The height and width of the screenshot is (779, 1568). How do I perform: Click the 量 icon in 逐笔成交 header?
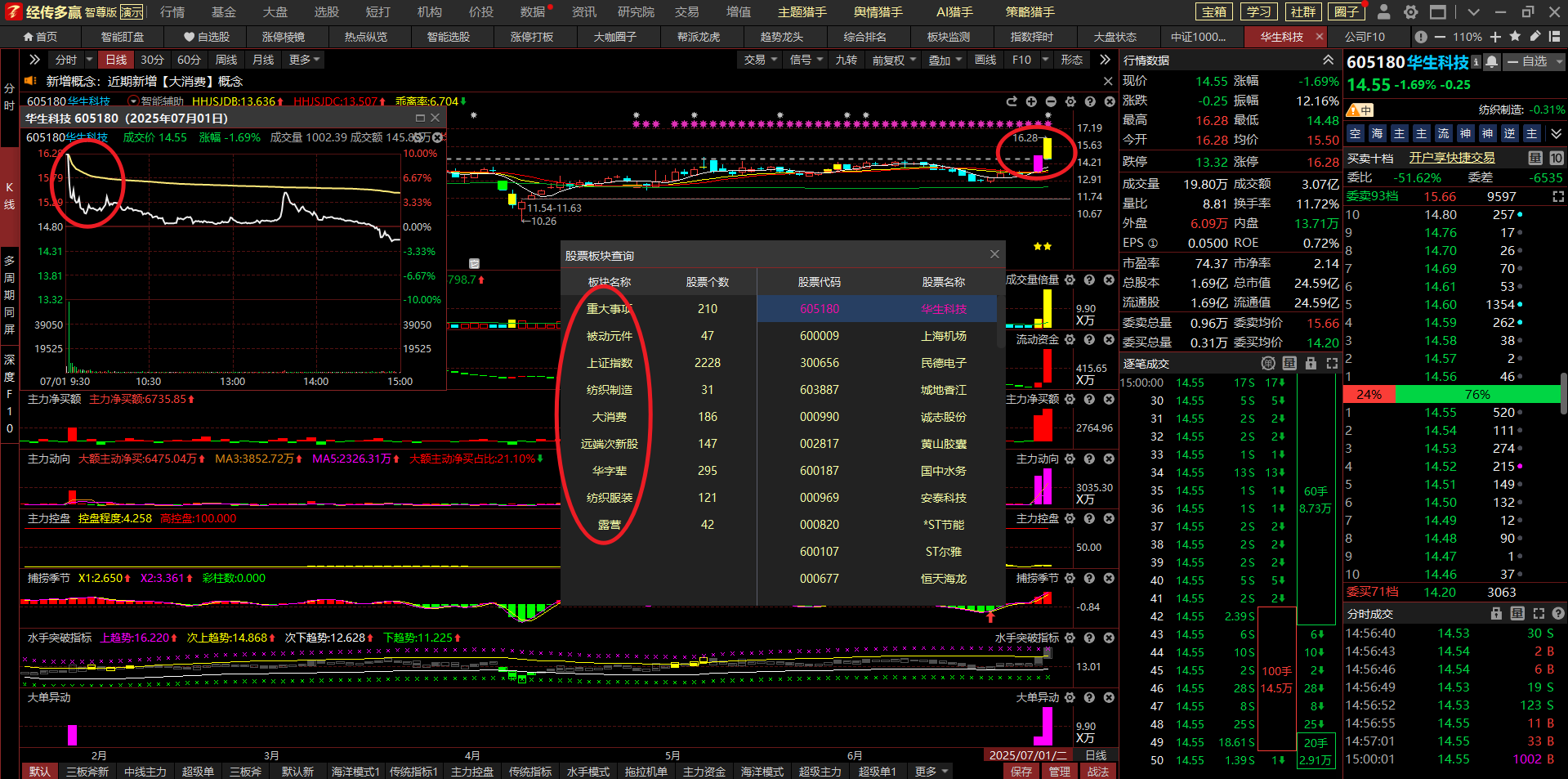1289,363
